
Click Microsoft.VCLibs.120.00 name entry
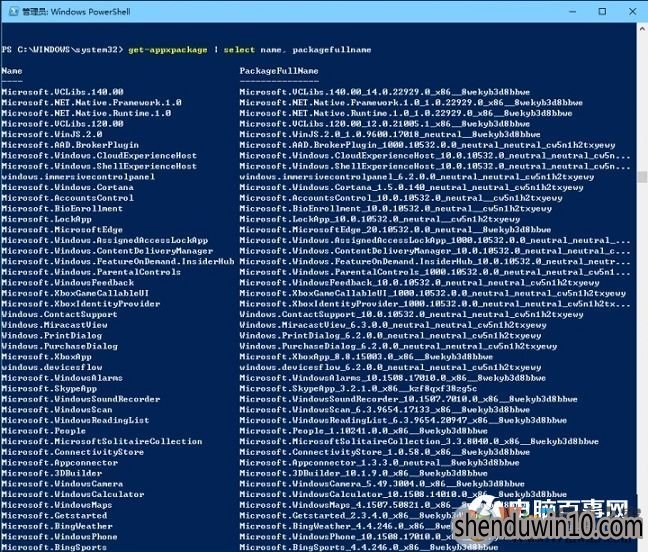[x=62, y=124]
